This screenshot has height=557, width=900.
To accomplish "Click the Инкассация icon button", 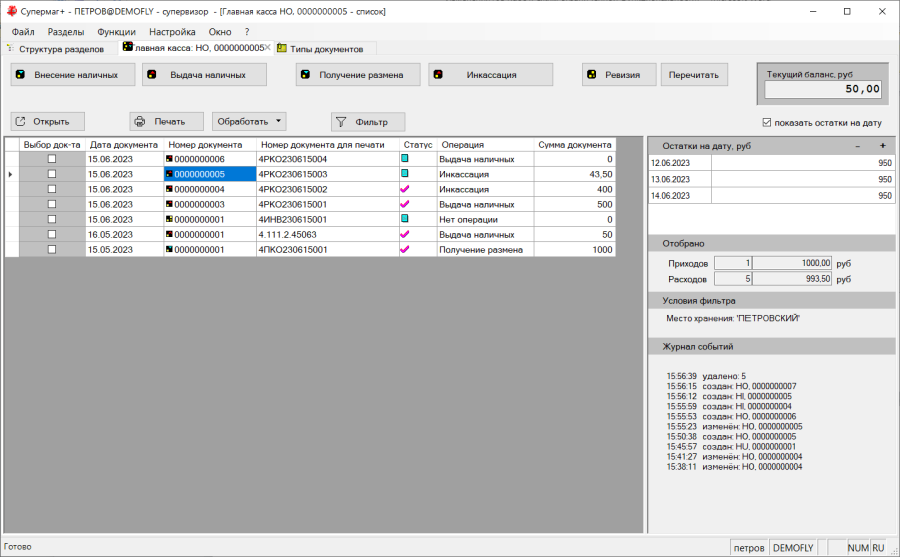I will (438, 75).
